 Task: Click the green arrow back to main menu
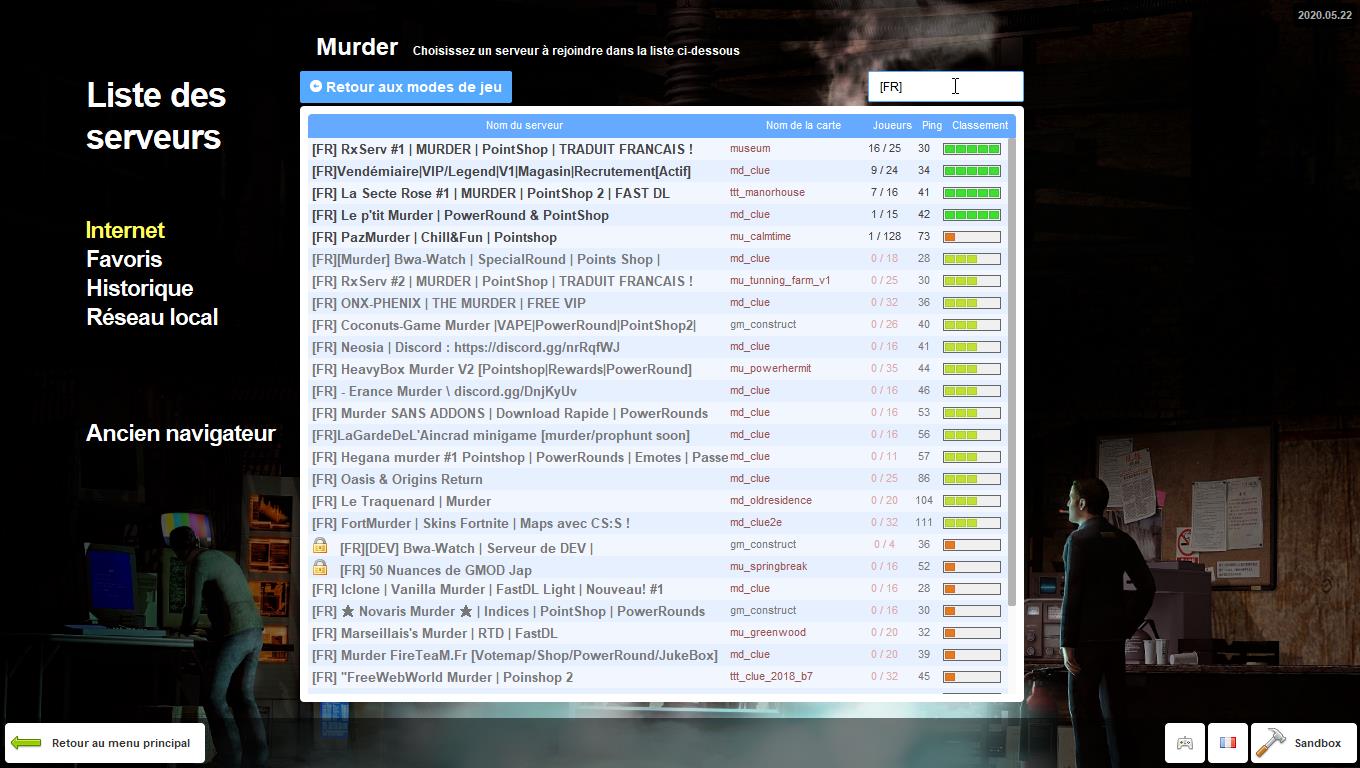(x=26, y=743)
